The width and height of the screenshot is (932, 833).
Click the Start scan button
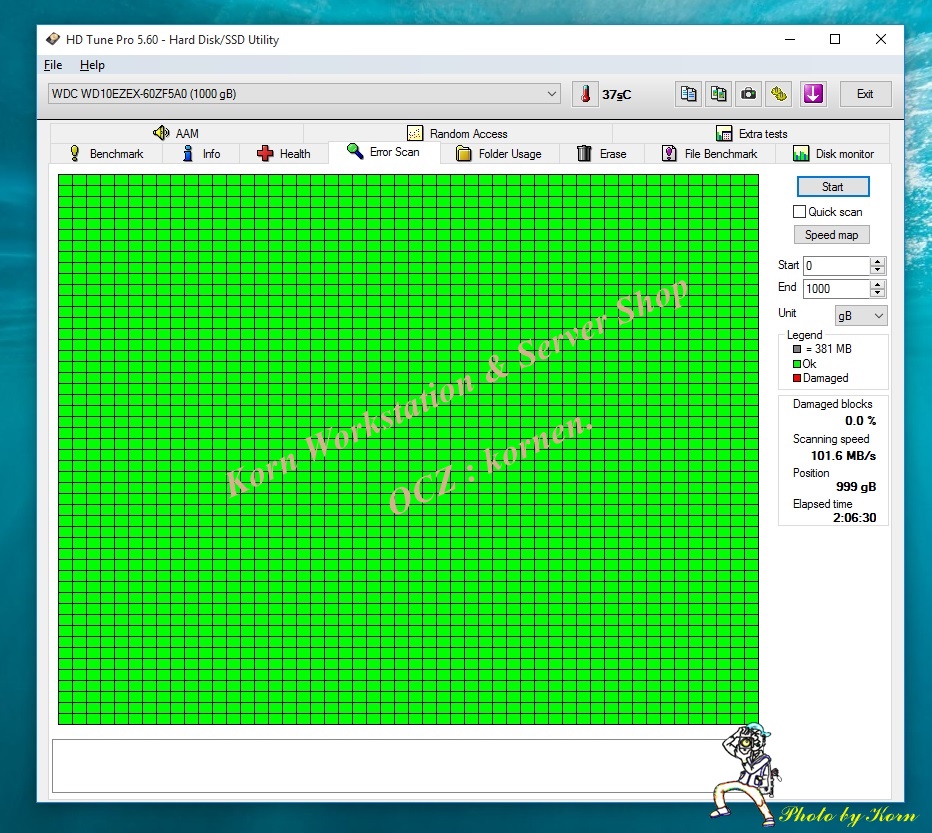(833, 187)
